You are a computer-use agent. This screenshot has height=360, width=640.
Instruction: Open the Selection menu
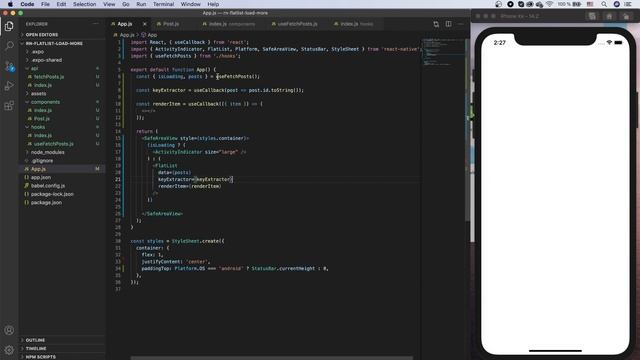click(84, 4)
